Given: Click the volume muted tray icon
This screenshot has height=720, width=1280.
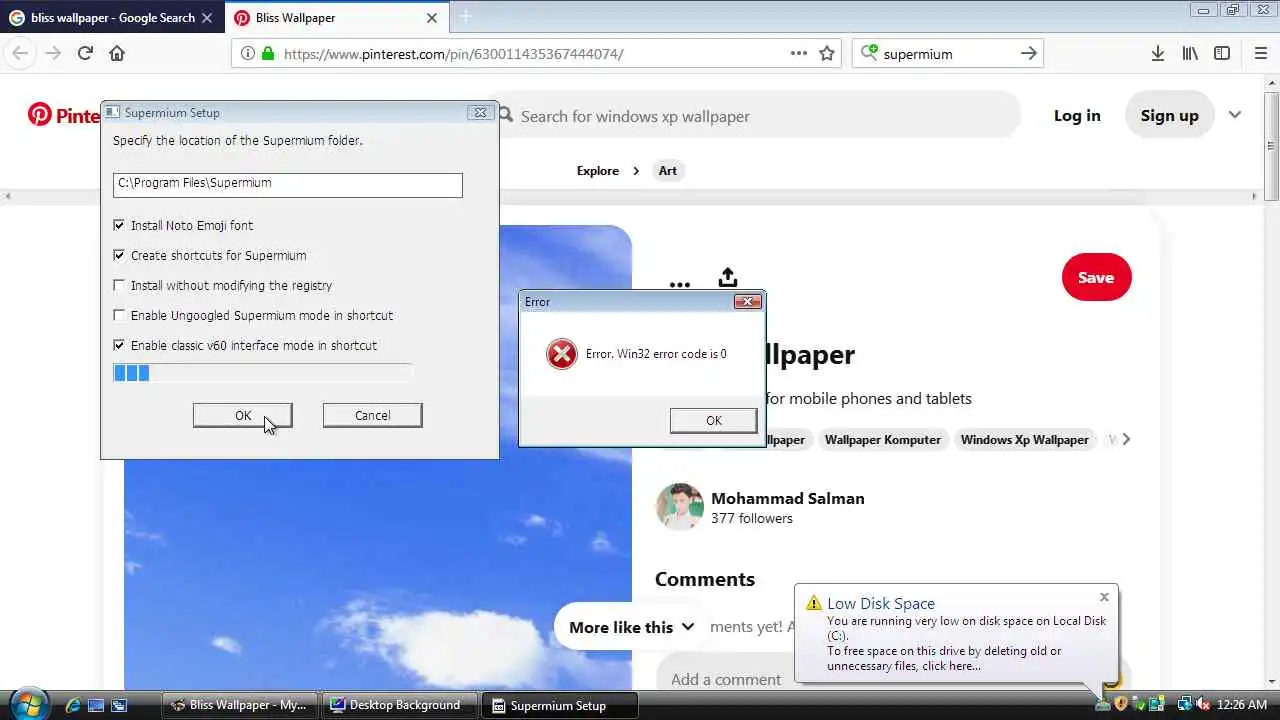Looking at the screenshot, I should click(1203, 705).
